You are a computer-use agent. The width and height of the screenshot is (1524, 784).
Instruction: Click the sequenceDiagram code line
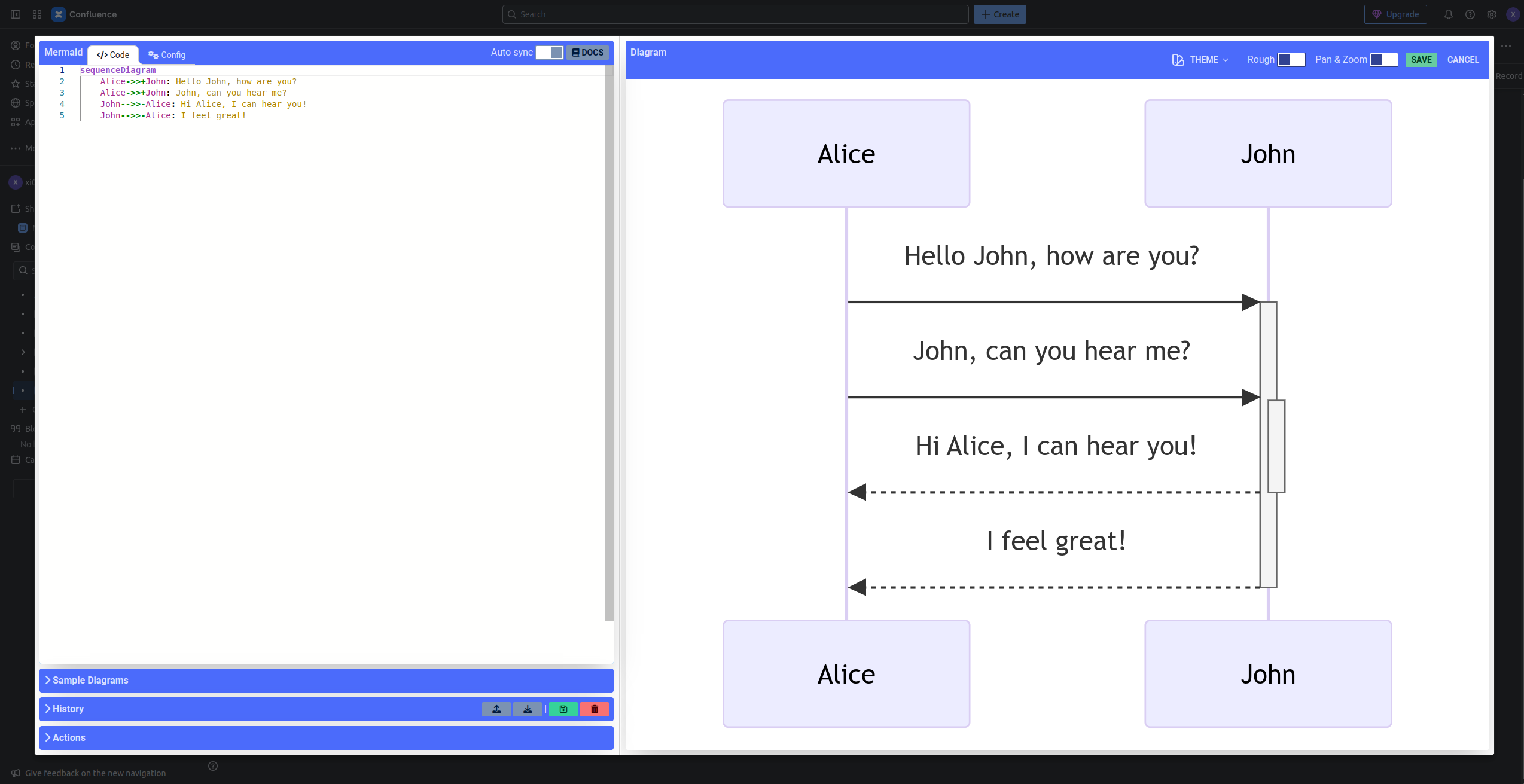point(118,70)
